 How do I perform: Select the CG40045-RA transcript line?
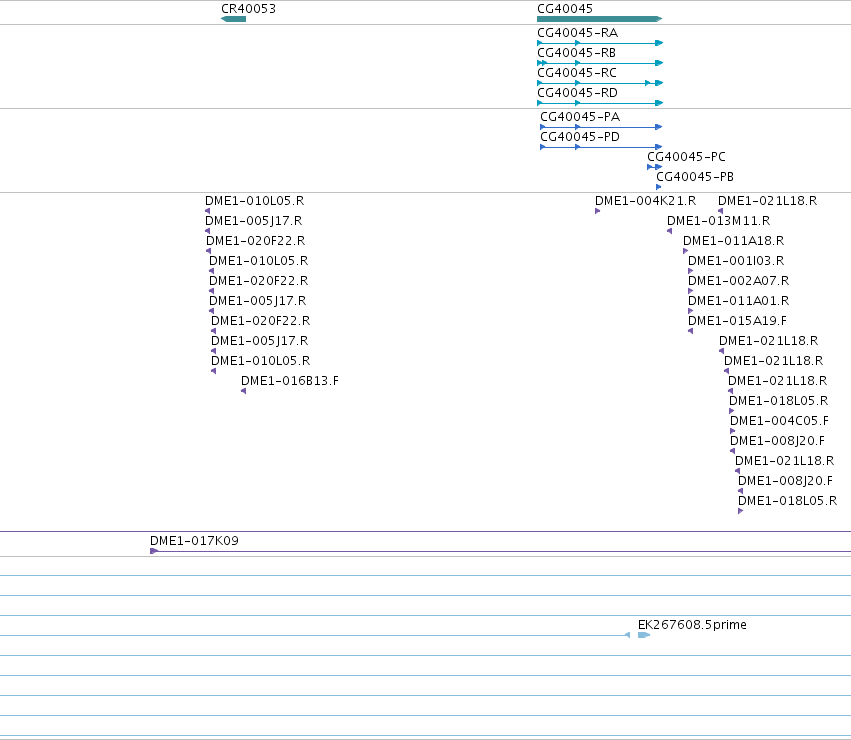[x=600, y=43]
